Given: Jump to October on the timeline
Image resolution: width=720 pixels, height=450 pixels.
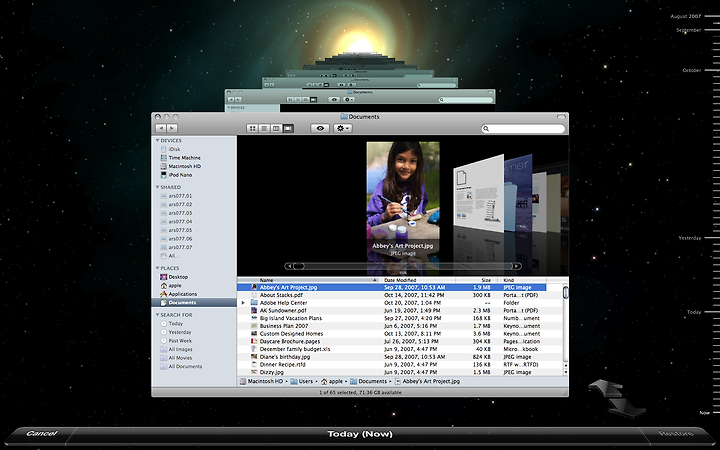Looking at the screenshot, I should click(x=692, y=70).
